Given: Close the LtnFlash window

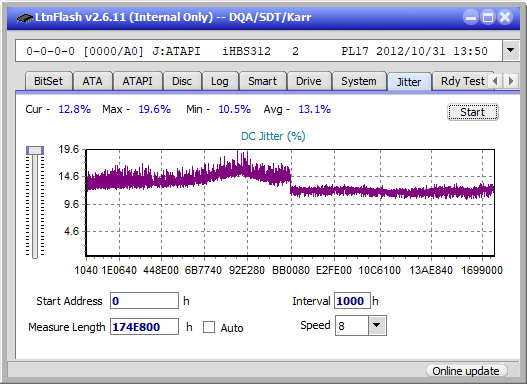Looking at the screenshot, I should pos(505,17).
